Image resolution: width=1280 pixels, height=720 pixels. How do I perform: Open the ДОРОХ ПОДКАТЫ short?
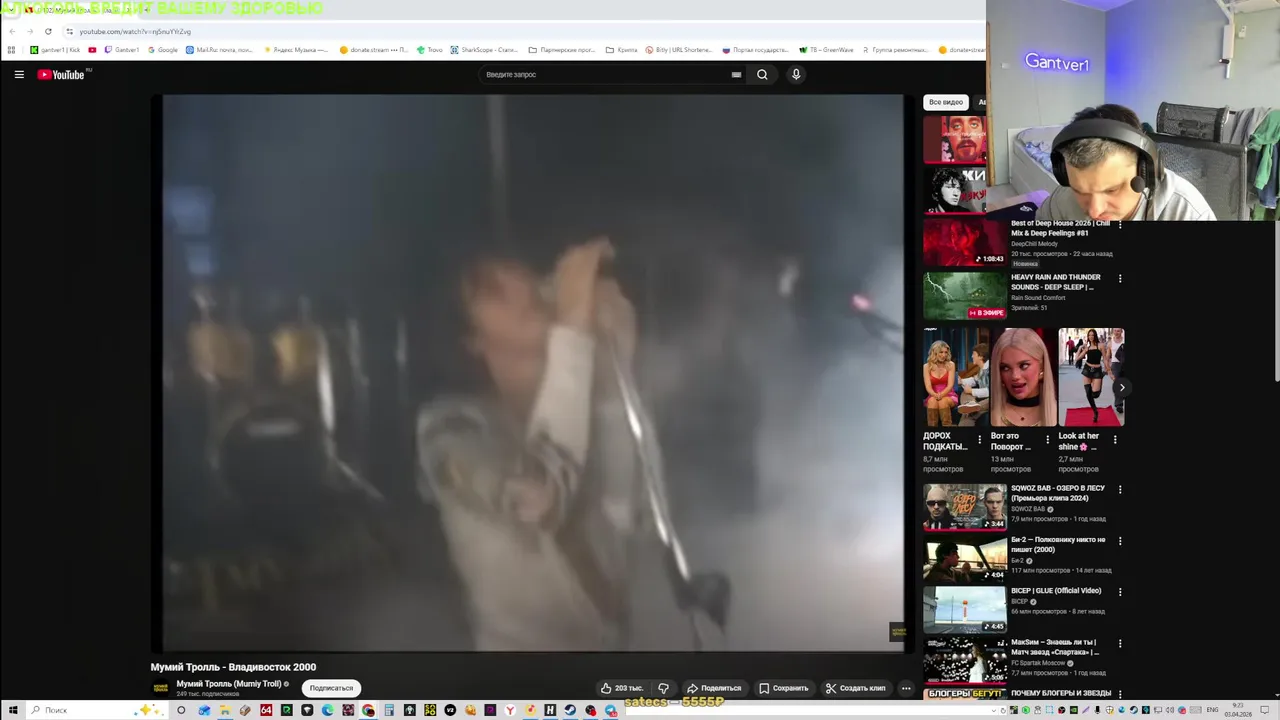tap(955, 377)
